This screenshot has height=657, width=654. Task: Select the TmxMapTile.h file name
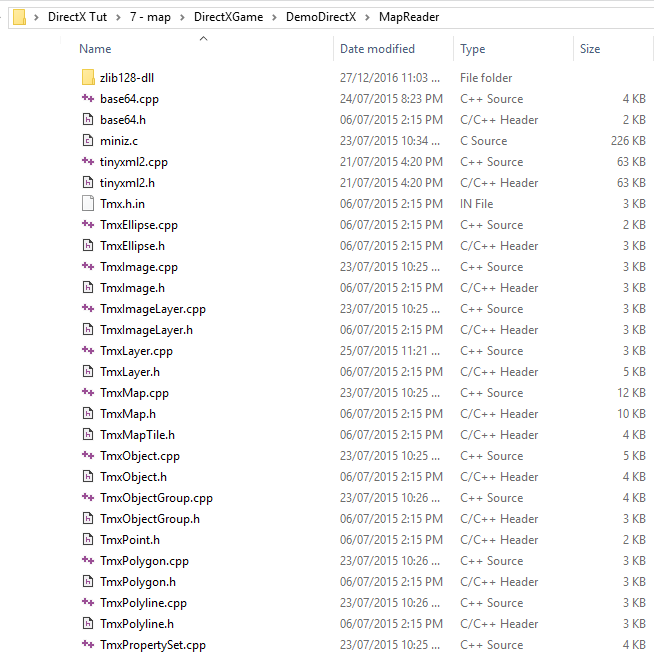[137, 435]
